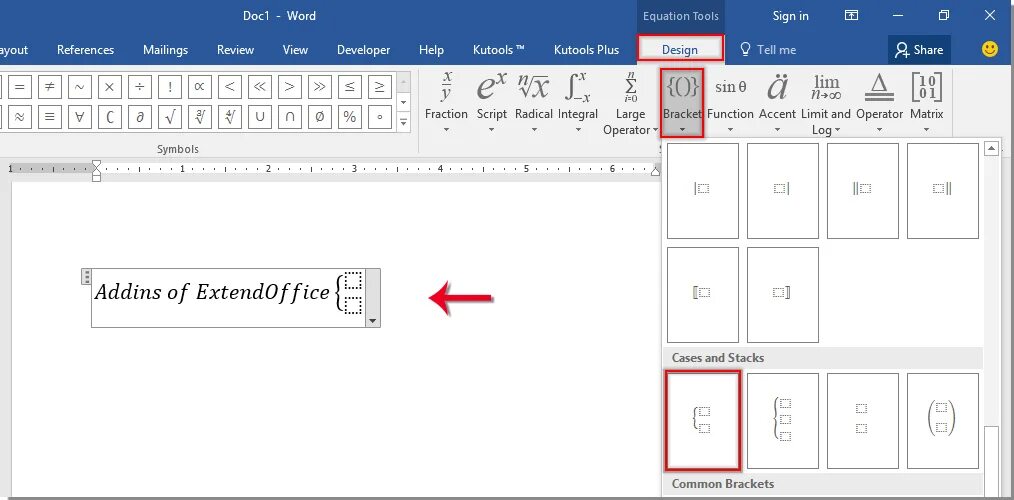Insert left double vertical bar bracket
The height and width of the screenshot is (500, 1014).
[863, 191]
